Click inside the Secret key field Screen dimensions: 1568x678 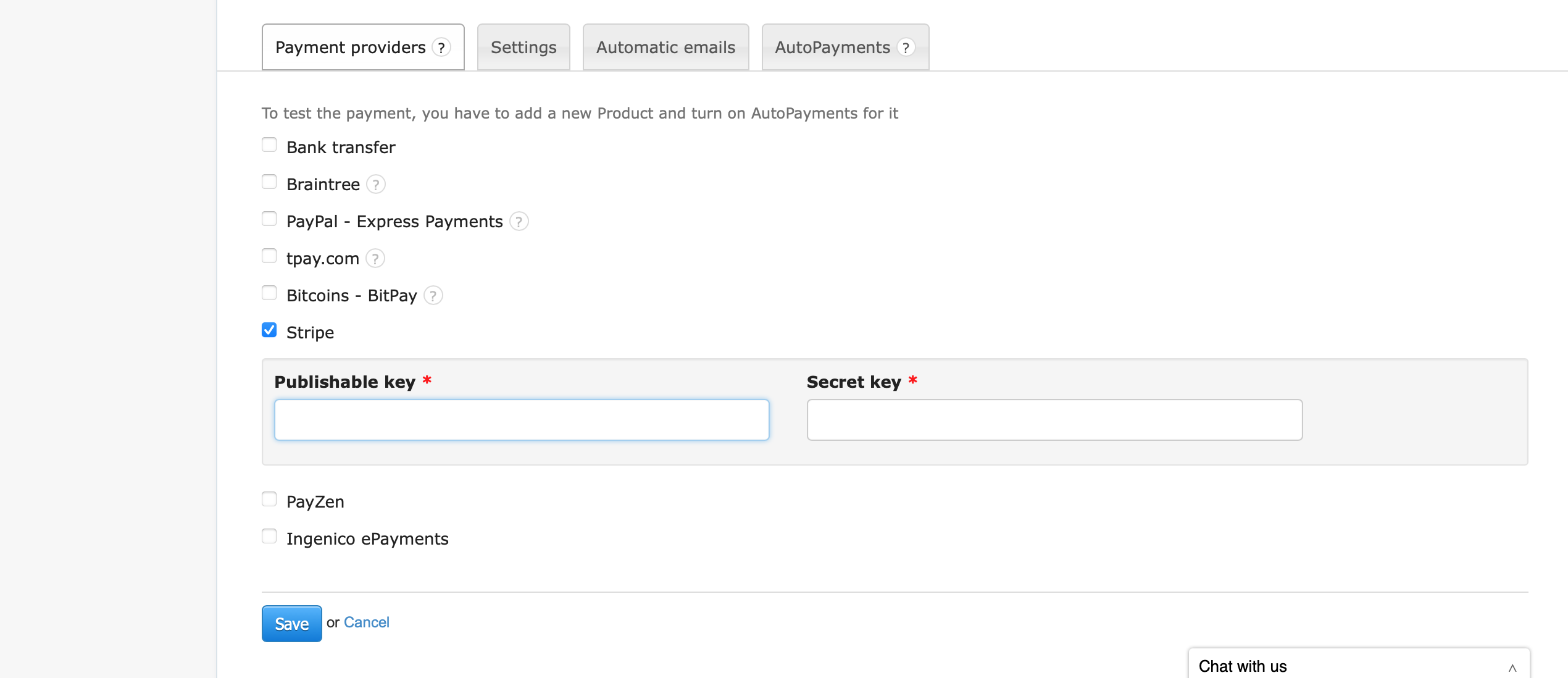coord(1054,419)
